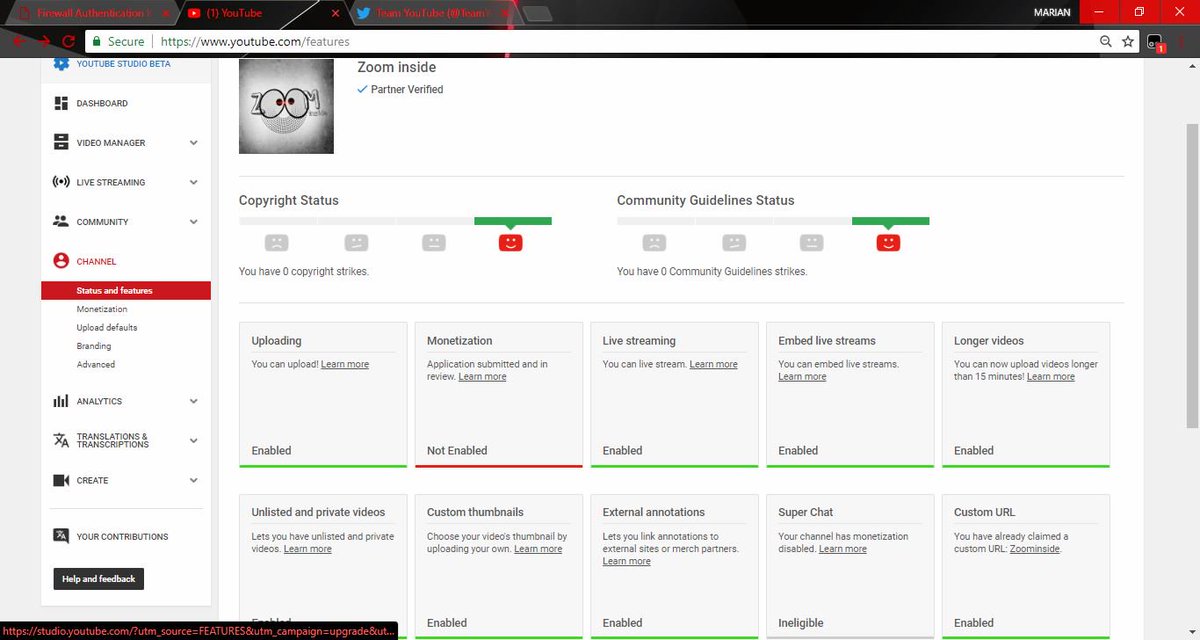Open the Monetization sidebar item
Image resolution: width=1200 pixels, height=640 pixels.
click(102, 309)
